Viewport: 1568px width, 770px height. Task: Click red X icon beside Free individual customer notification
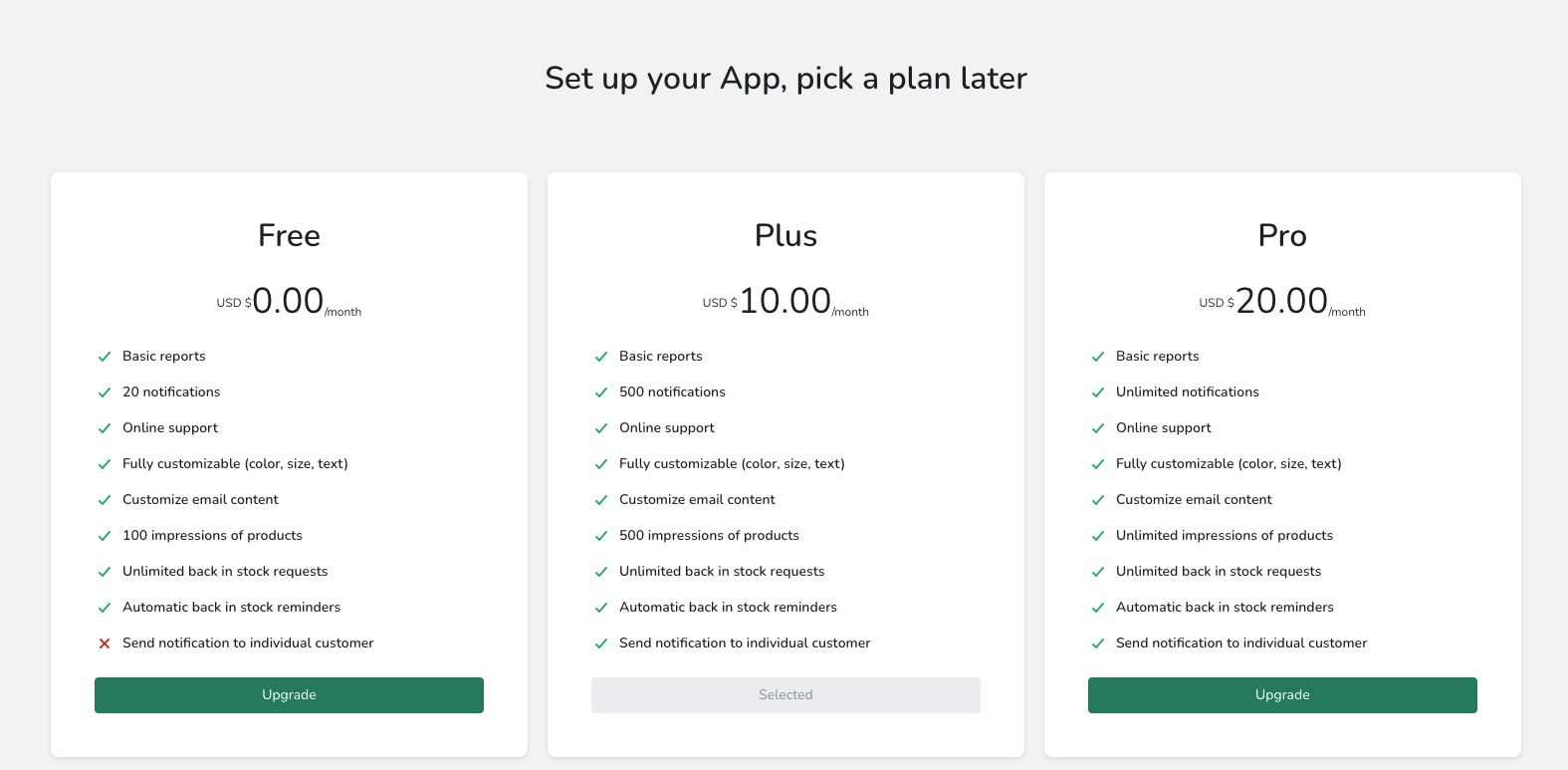point(105,643)
